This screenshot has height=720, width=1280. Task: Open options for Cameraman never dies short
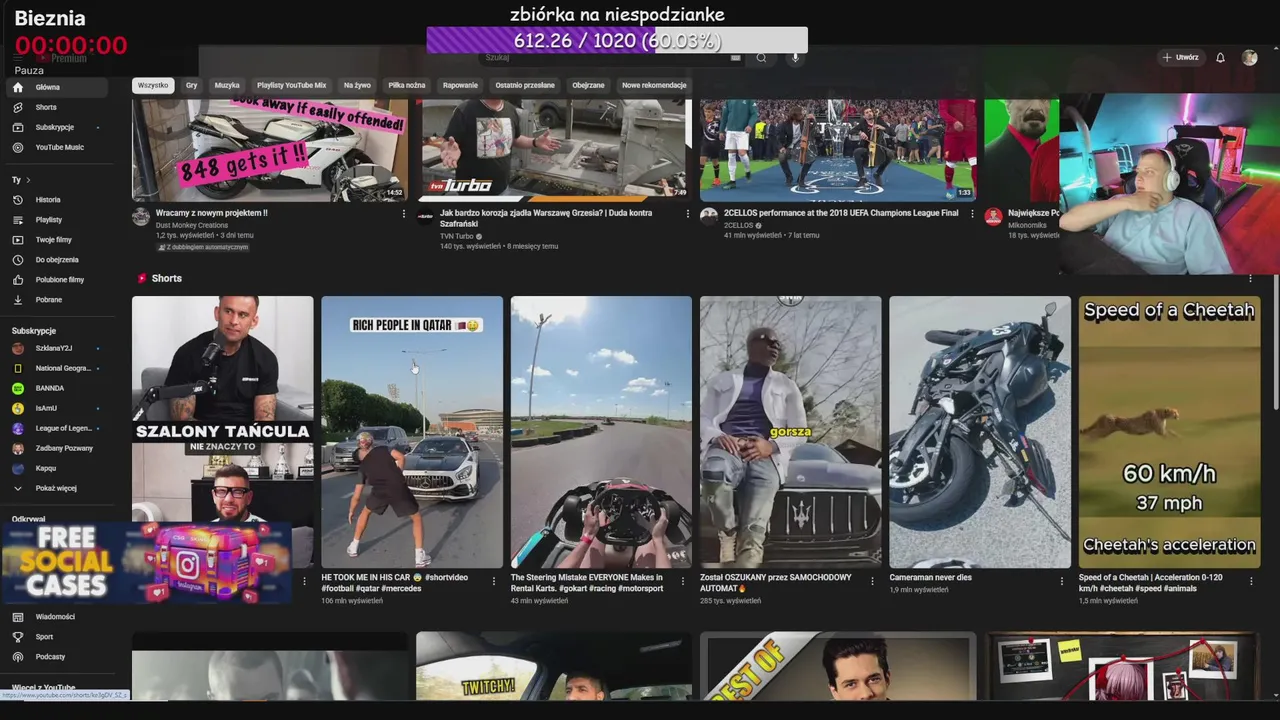pyautogui.click(x=1061, y=581)
